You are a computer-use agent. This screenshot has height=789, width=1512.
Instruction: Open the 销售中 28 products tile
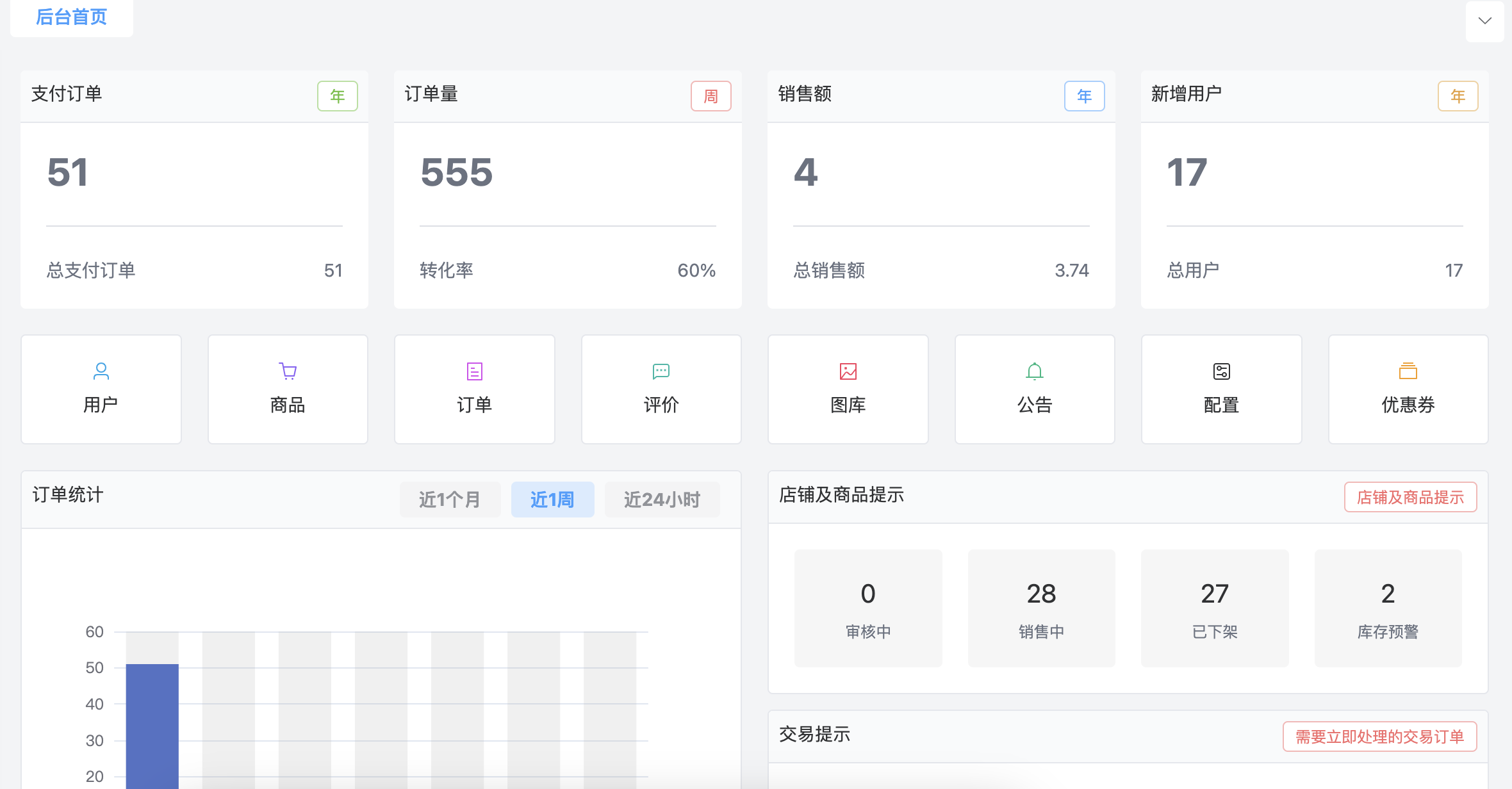(1042, 608)
